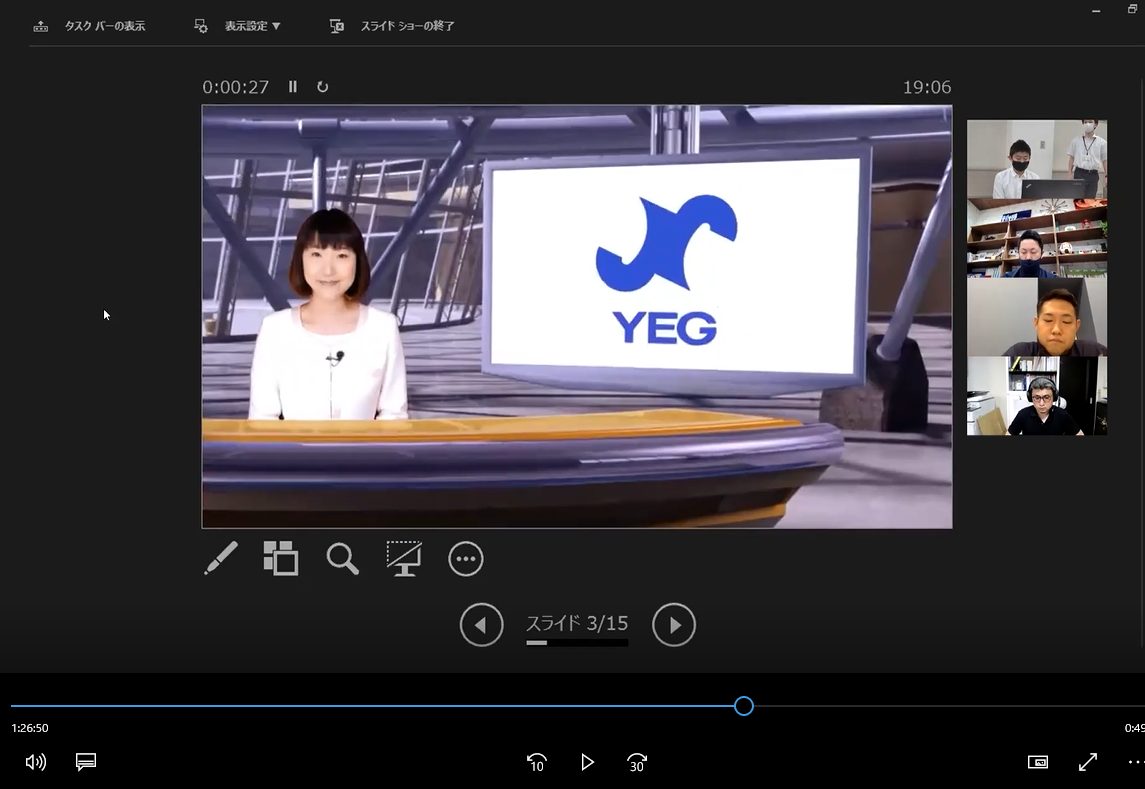The image size is (1145, 789).
Task: Enter full screen mode
Action: click(1088, 763)
